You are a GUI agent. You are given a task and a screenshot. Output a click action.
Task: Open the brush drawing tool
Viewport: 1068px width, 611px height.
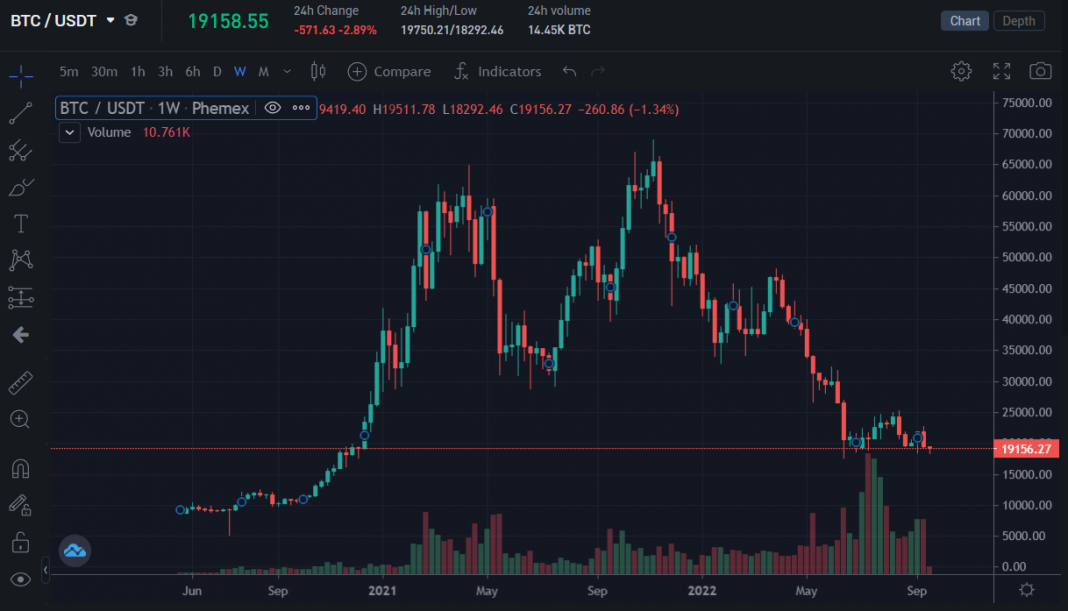pyautogui.click(x=20, y=186)
